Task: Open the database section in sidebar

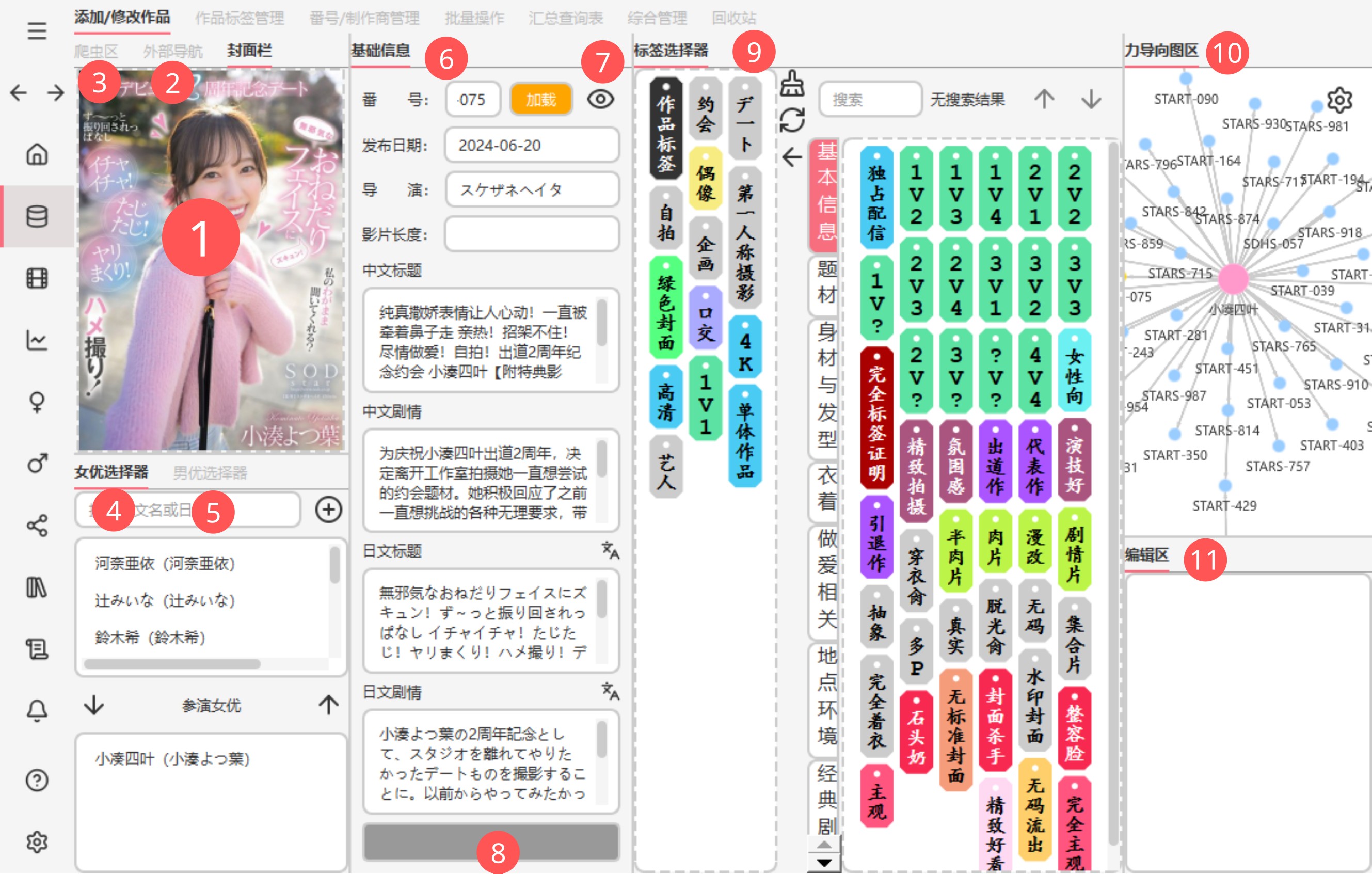Action: tap(37, 216)
